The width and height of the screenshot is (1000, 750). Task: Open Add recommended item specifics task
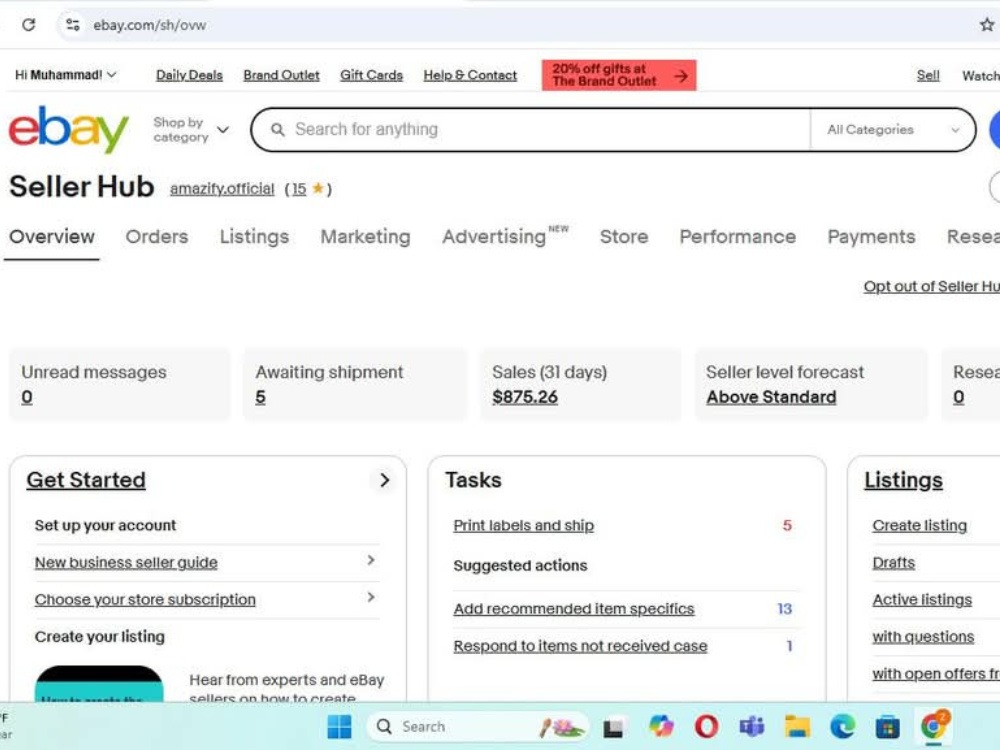coord(574,609)
